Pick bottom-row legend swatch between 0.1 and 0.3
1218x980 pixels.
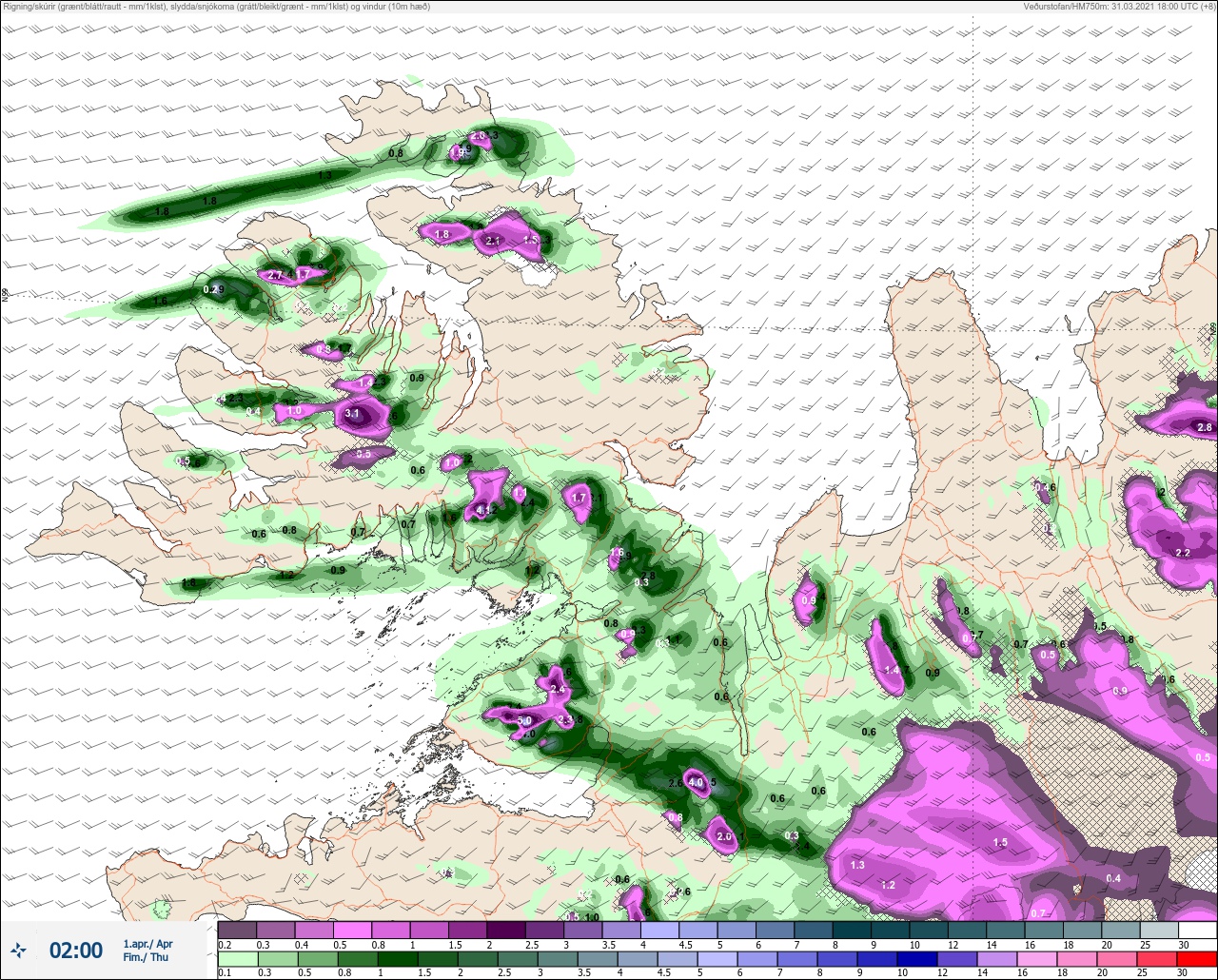tap(238, 958)
